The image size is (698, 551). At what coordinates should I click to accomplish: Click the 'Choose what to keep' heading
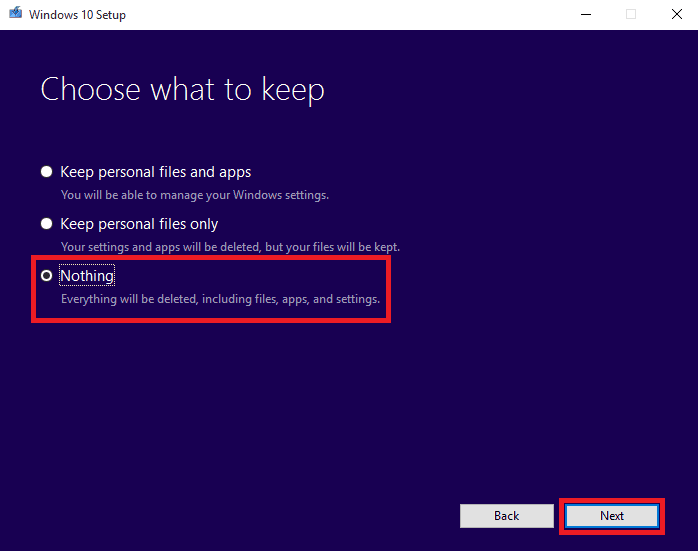point(183,90)
